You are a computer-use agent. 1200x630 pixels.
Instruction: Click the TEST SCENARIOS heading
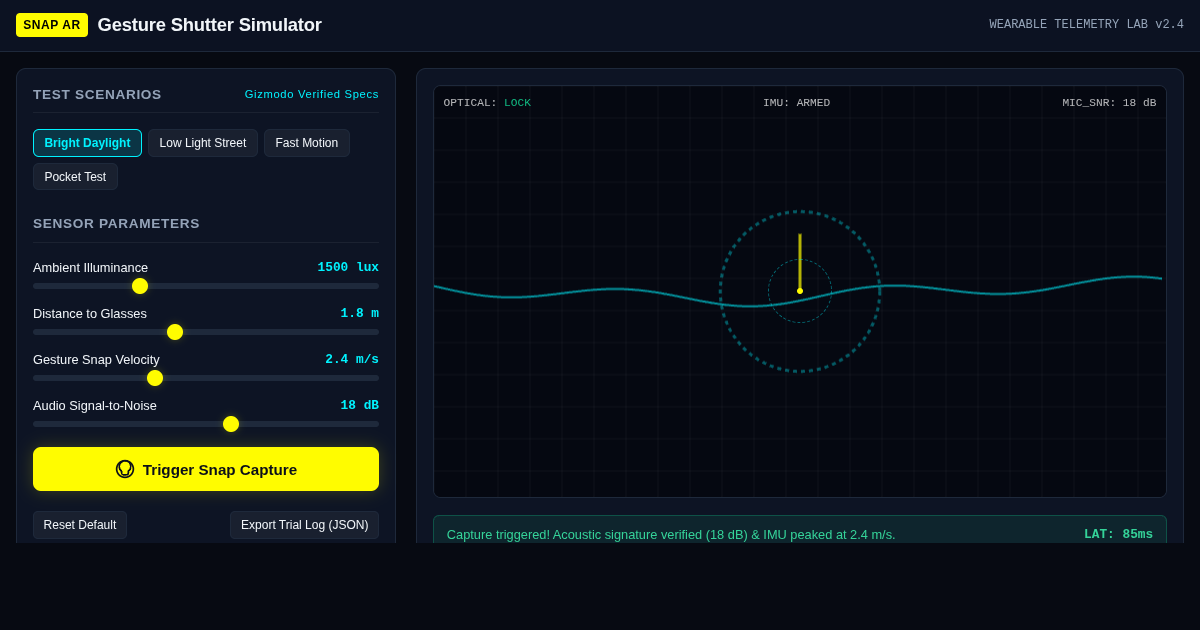pyautogui.click(x=97, y=94)
